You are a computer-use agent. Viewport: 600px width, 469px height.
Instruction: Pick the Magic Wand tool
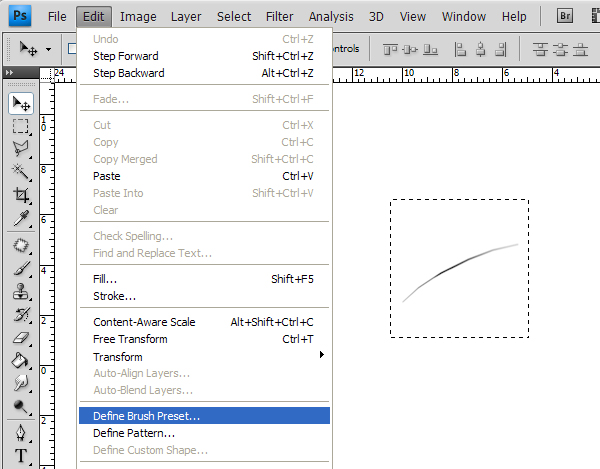[x=20, y=172]
